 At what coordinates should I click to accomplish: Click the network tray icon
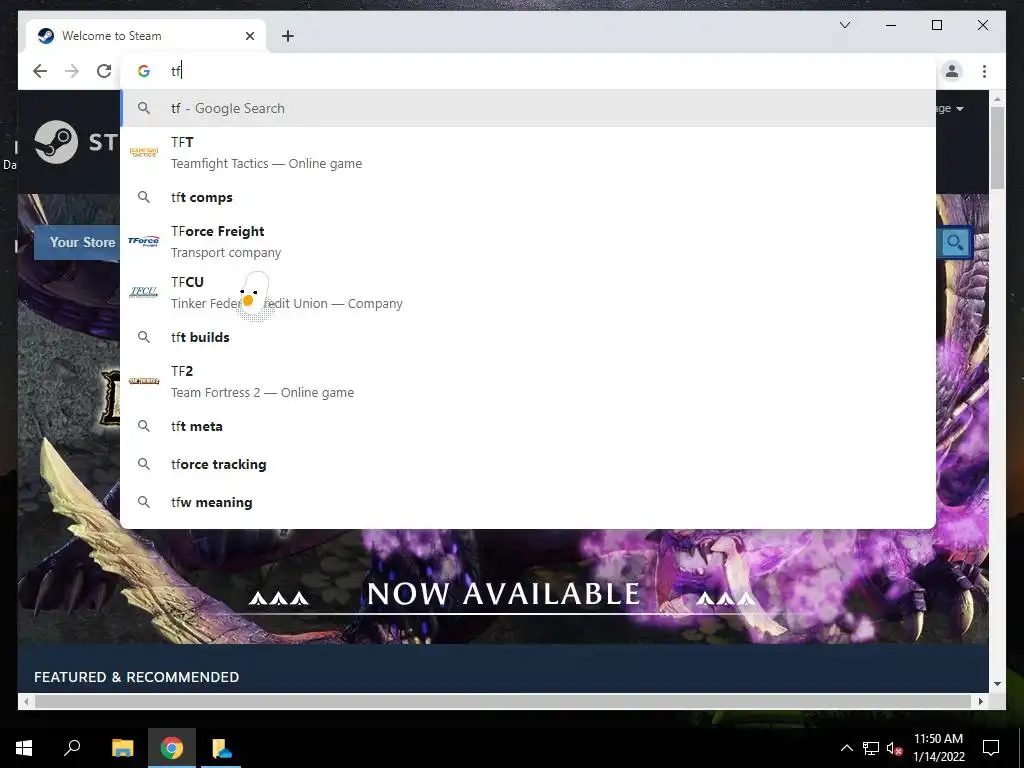[x=871, y=748]
